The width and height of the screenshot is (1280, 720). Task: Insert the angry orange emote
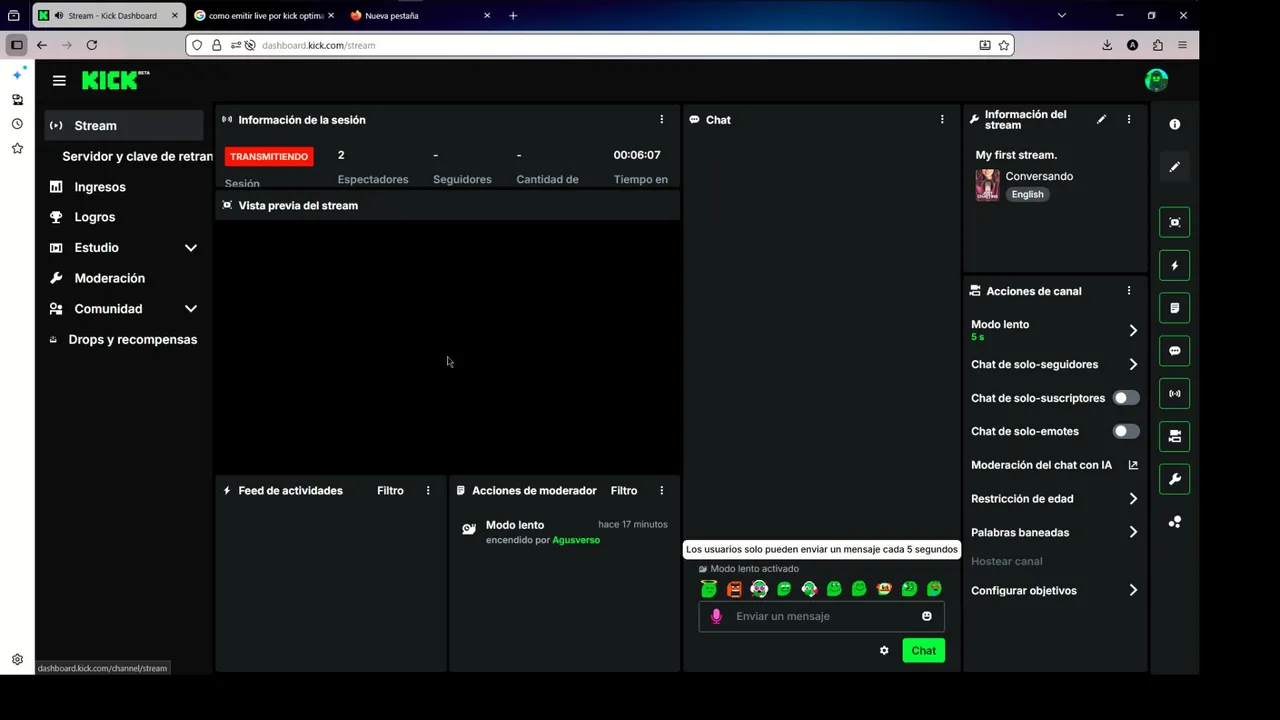[734, 589]
